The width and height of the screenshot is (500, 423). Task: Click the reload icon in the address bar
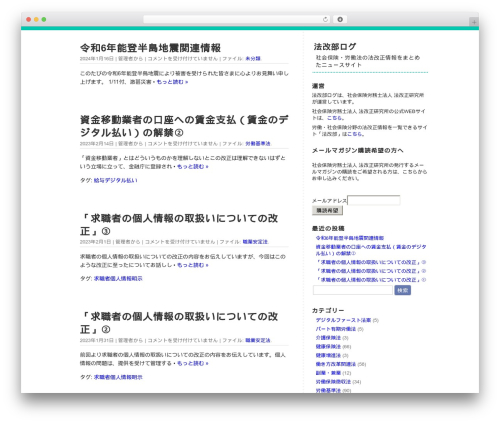[x=325, y=19]
